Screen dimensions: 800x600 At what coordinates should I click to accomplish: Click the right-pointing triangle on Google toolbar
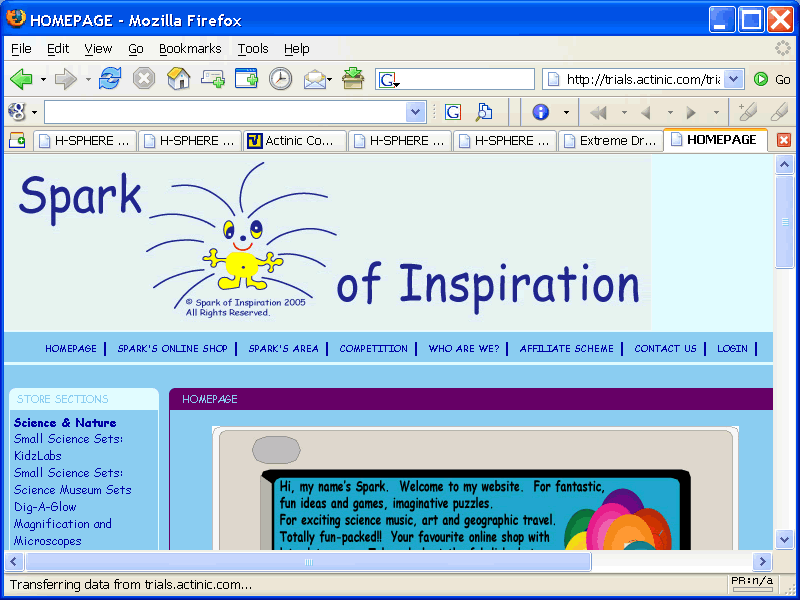pos(691,112)
